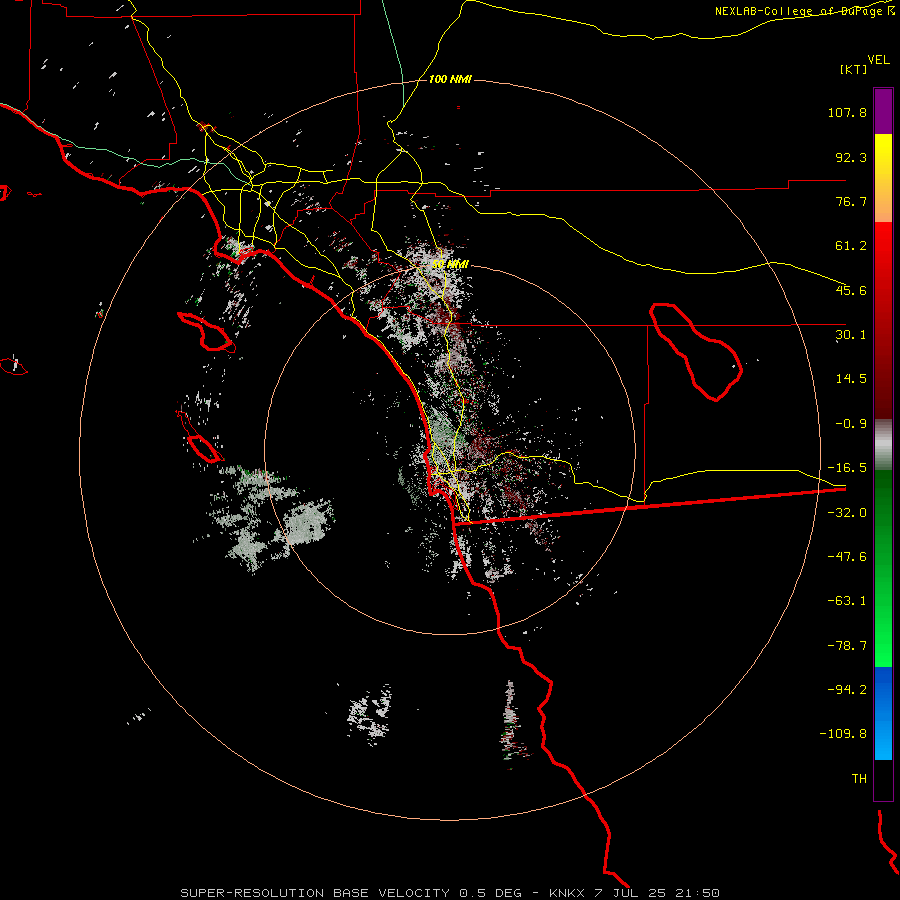Click the [KT] units label

(854, 69)
